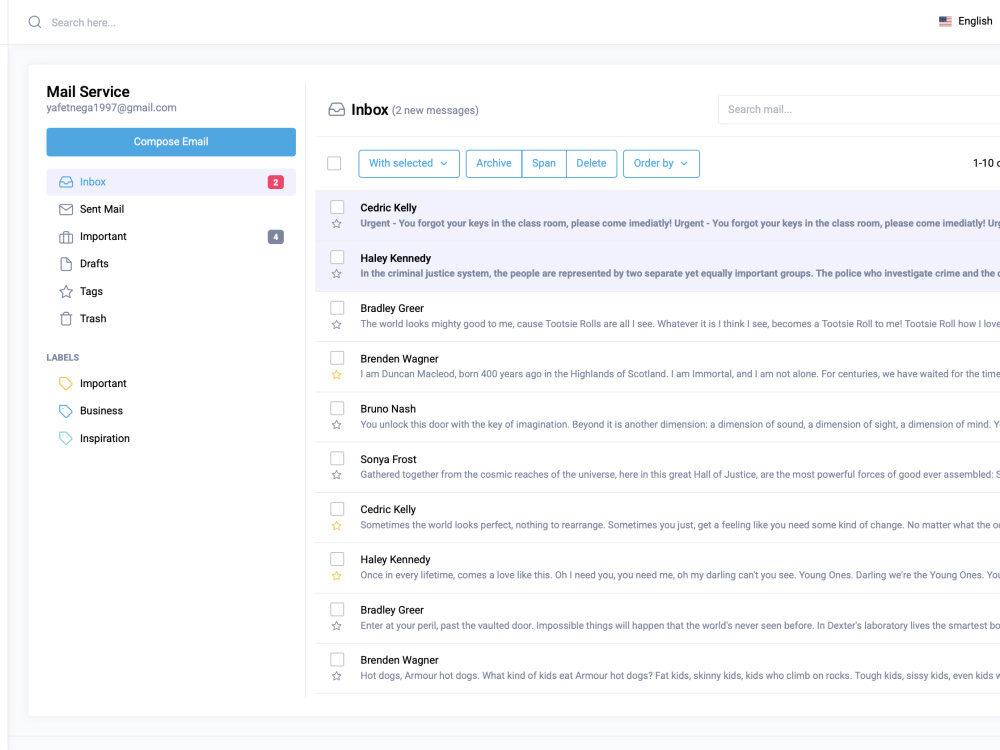Click the blue Business label tag icon
Viewport: 1000px width, 750px height.
click(x=66, y=411)
